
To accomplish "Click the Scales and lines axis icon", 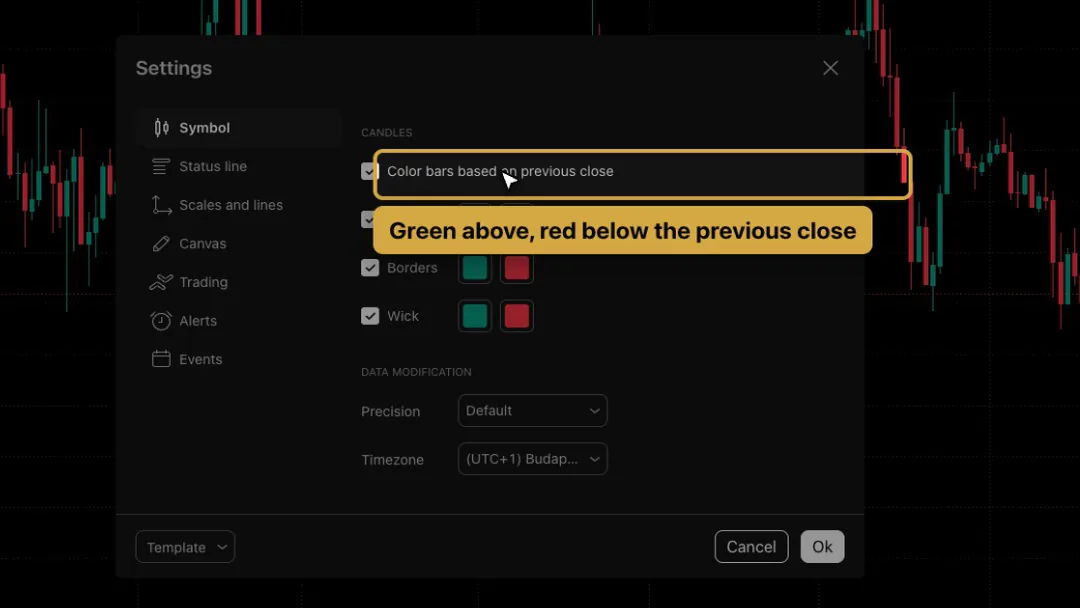I will point(161,205).
